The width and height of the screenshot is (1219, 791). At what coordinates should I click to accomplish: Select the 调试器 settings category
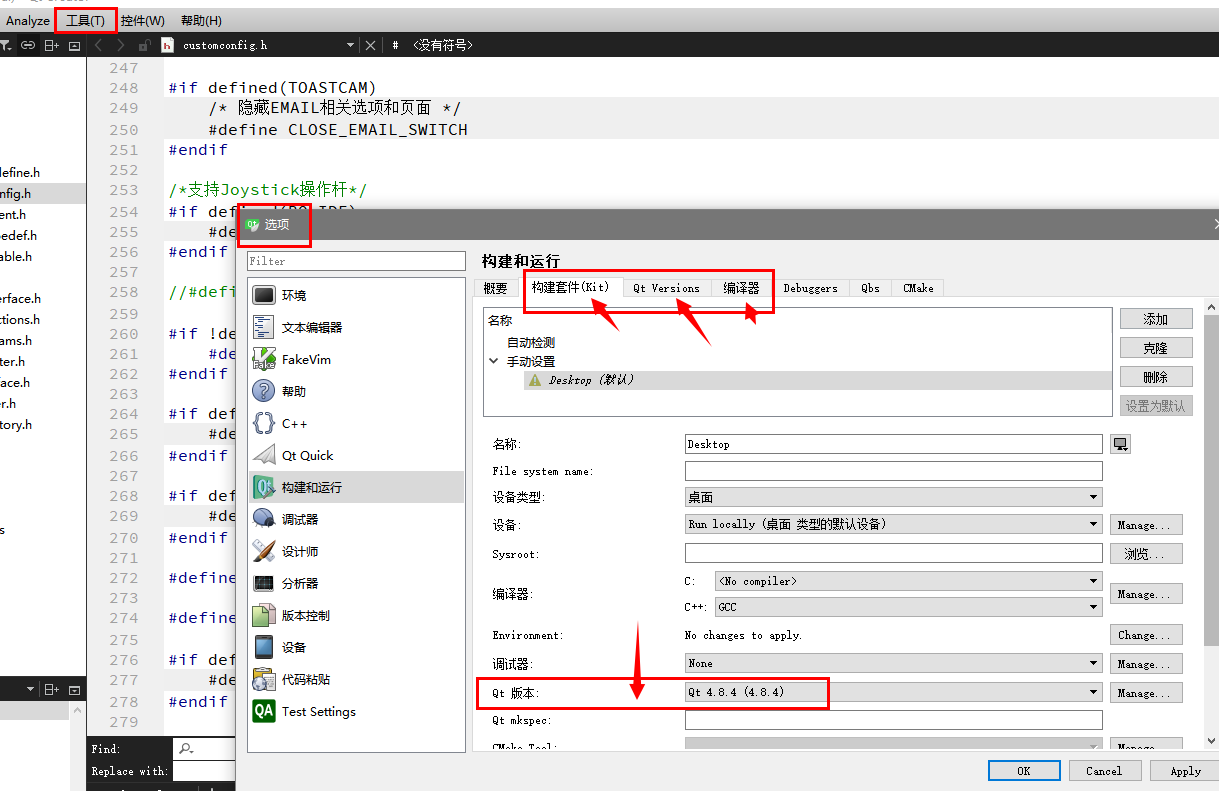[294, 519]
